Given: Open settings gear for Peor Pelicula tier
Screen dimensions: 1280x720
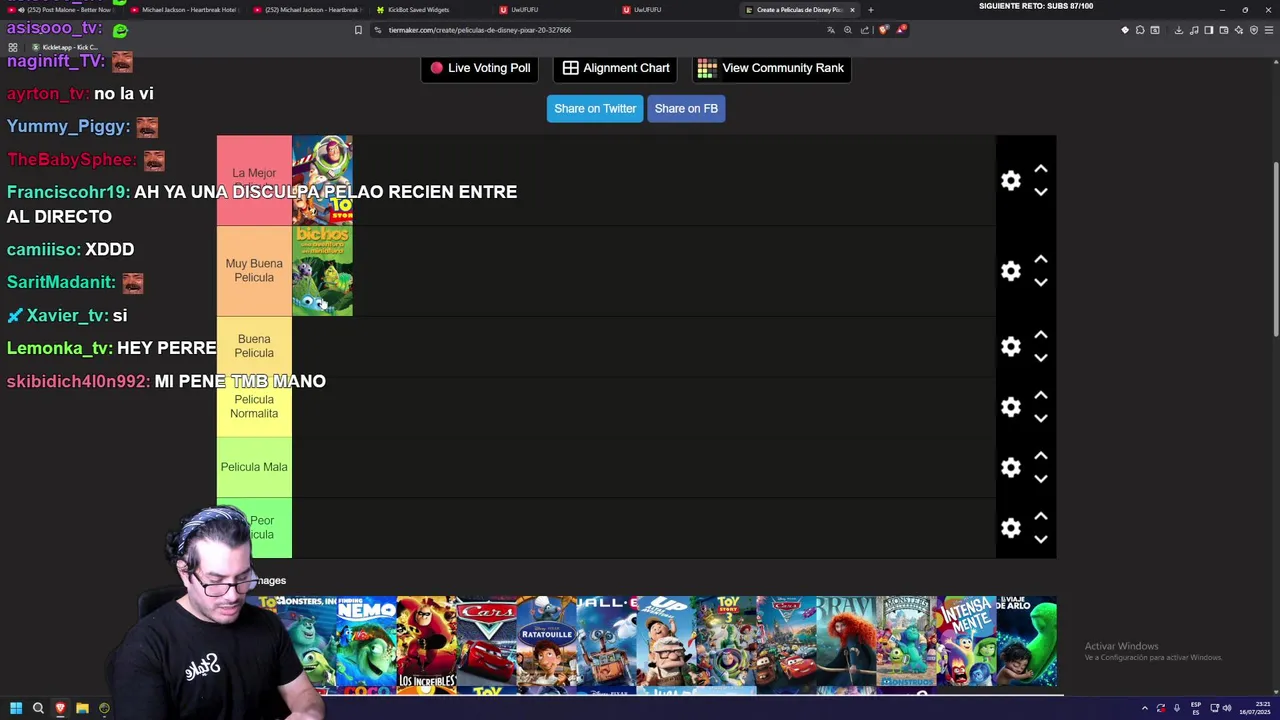Looking at the screenshot, I should tap(1011, 528).
